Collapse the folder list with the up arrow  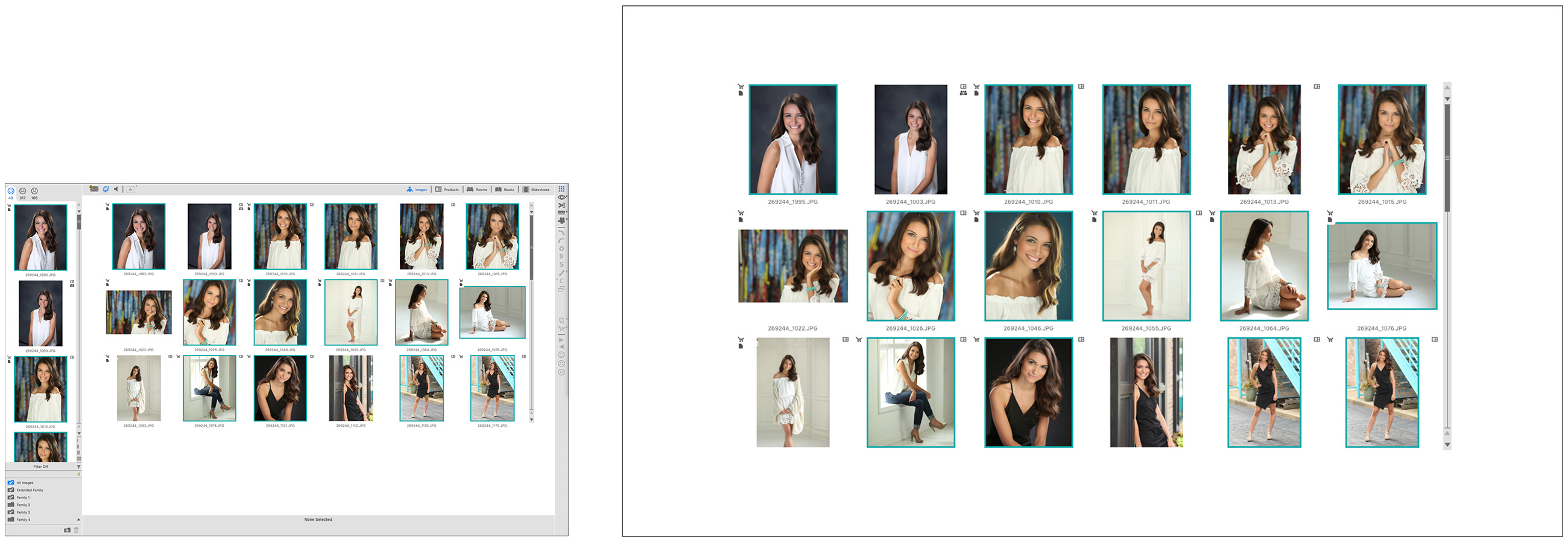click(x=78, y=520)
